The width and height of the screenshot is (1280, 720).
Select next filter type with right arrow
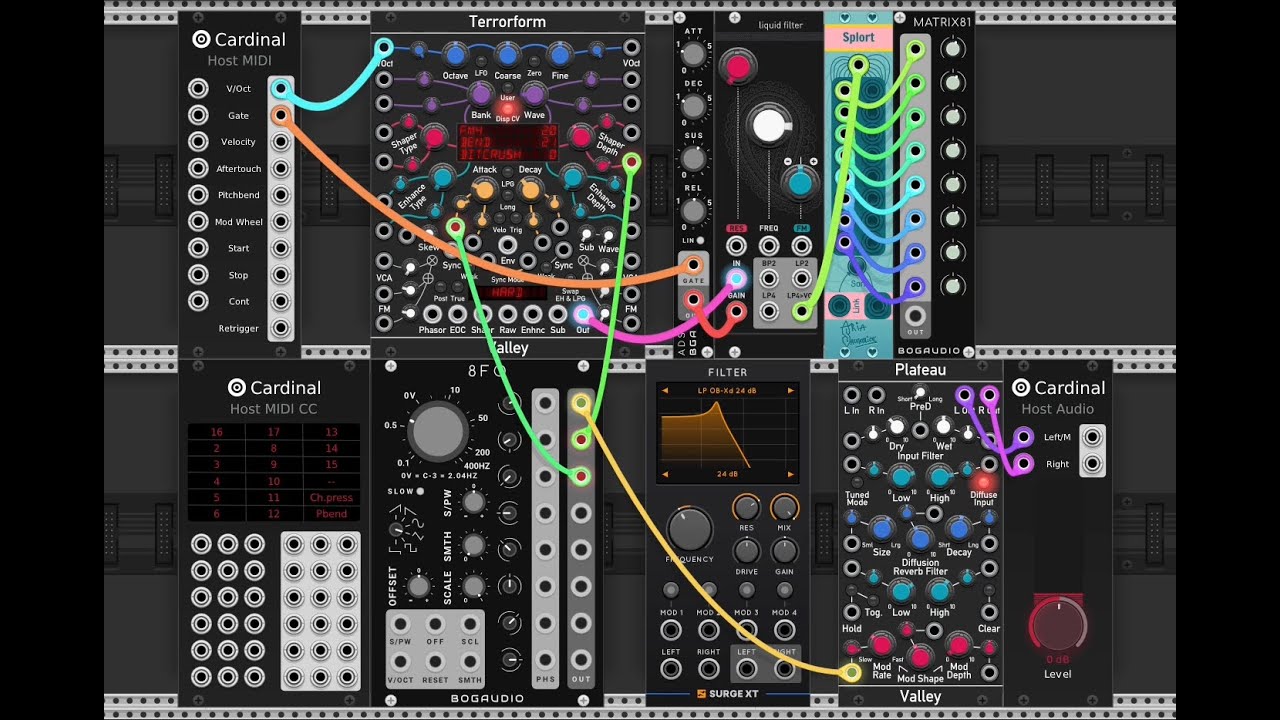792,390
